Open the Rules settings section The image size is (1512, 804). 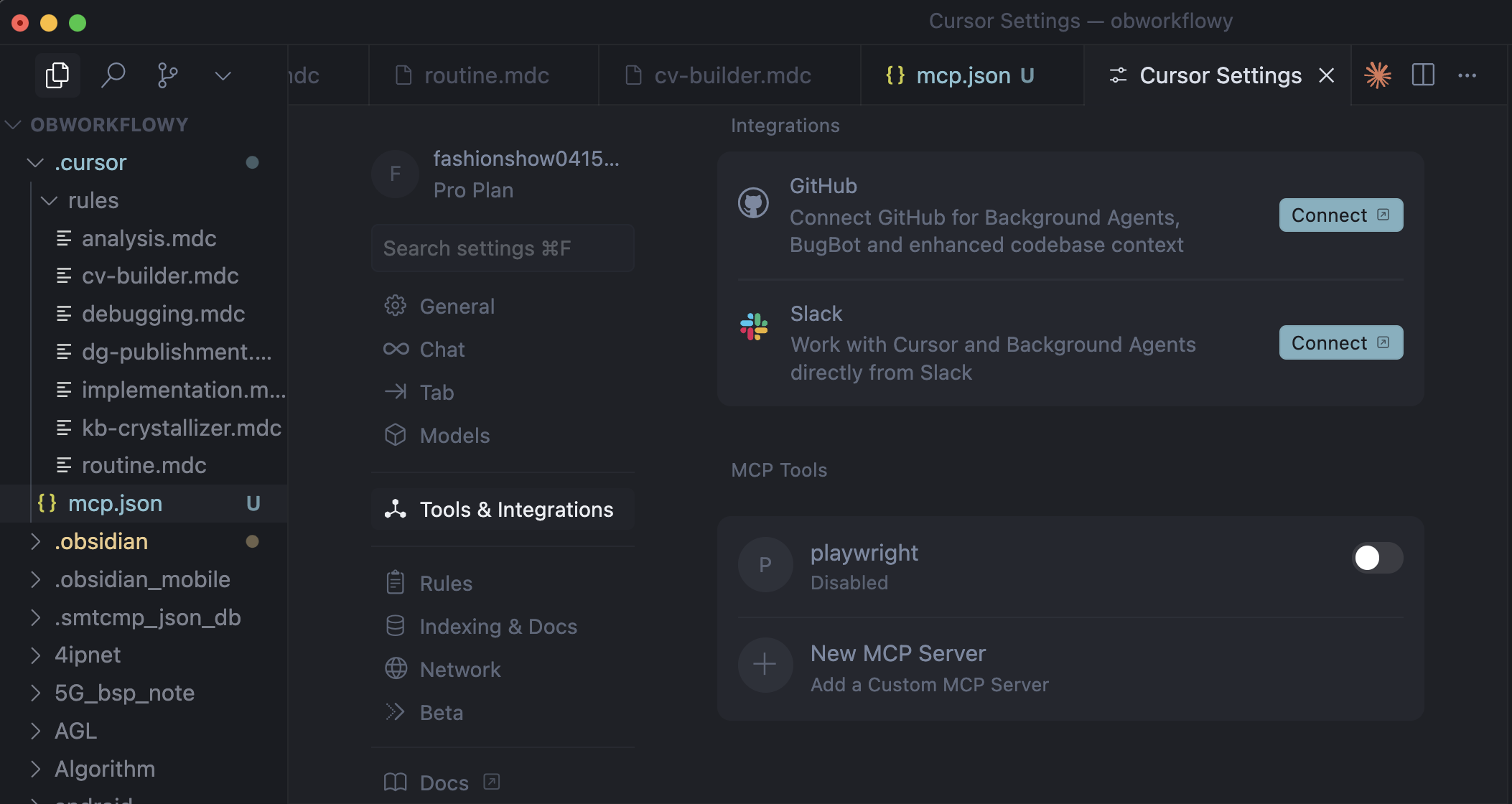click(x=445, y=583)
